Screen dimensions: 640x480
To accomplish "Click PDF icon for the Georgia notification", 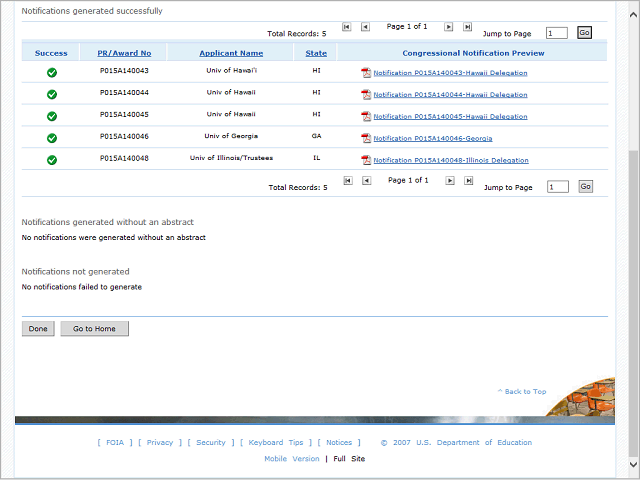I will click(x=366, y=138).
